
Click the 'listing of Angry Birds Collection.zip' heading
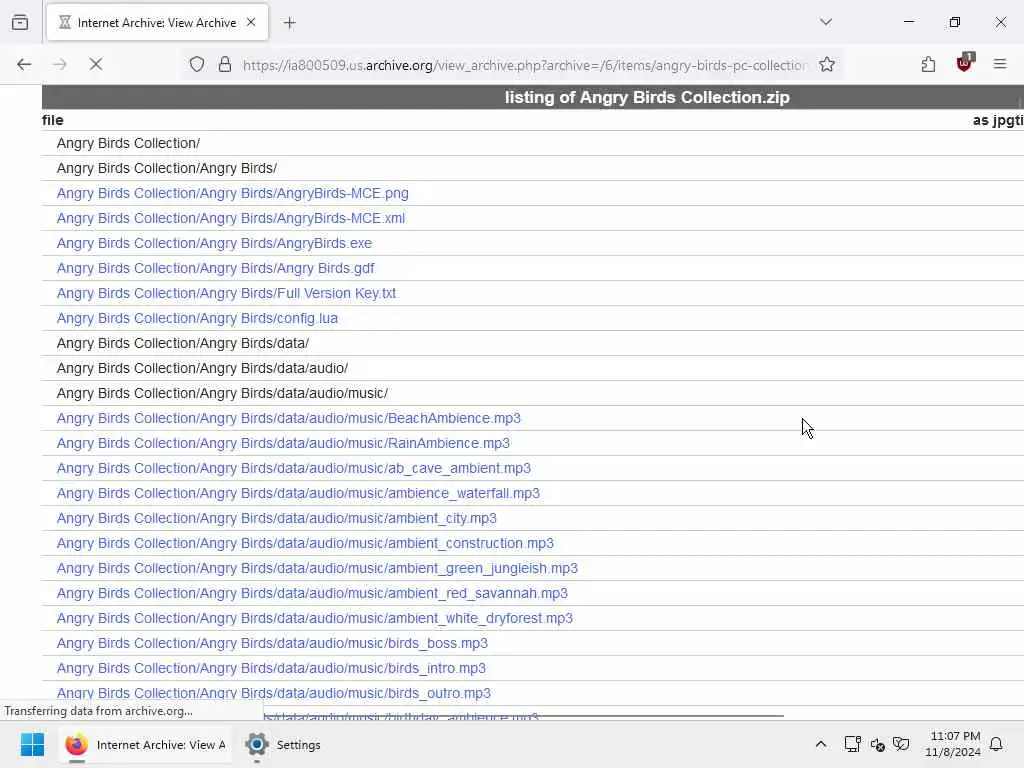[647, 97]
